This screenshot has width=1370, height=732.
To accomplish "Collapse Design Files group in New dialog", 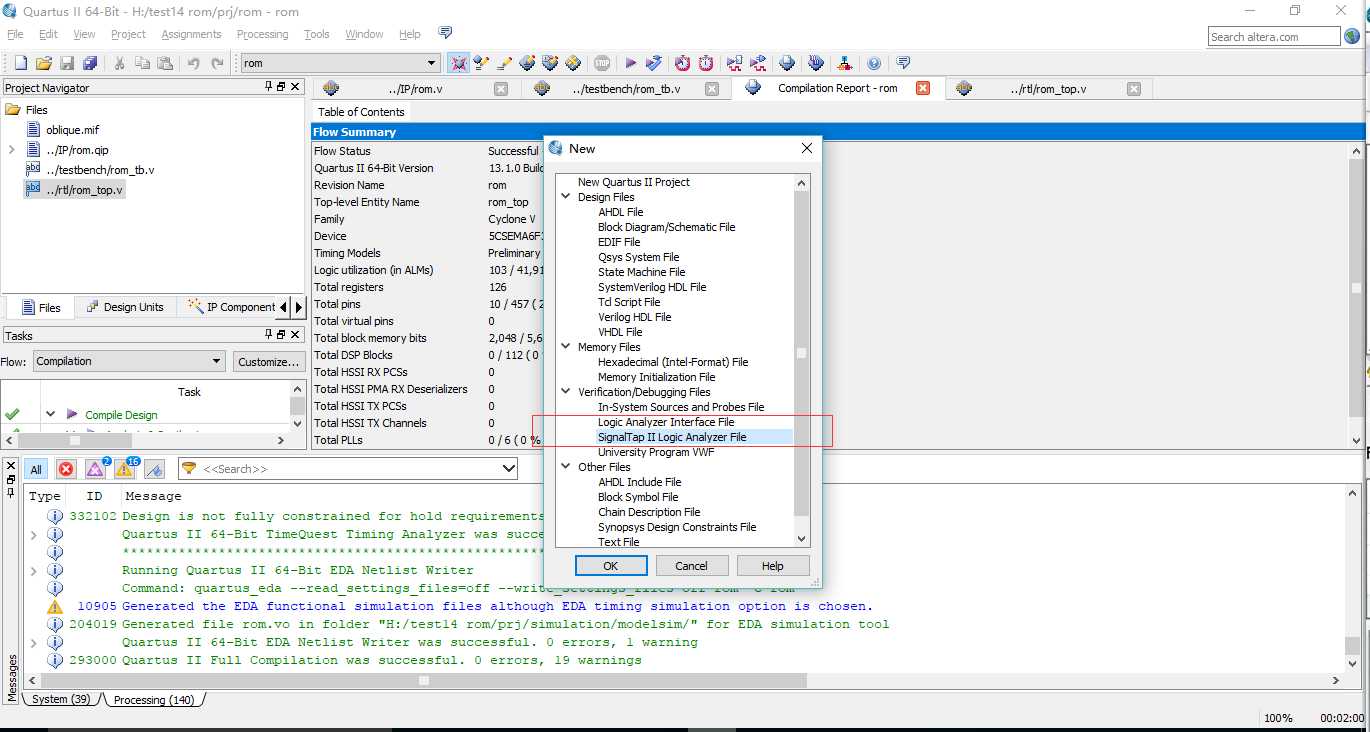I will 566,197.
